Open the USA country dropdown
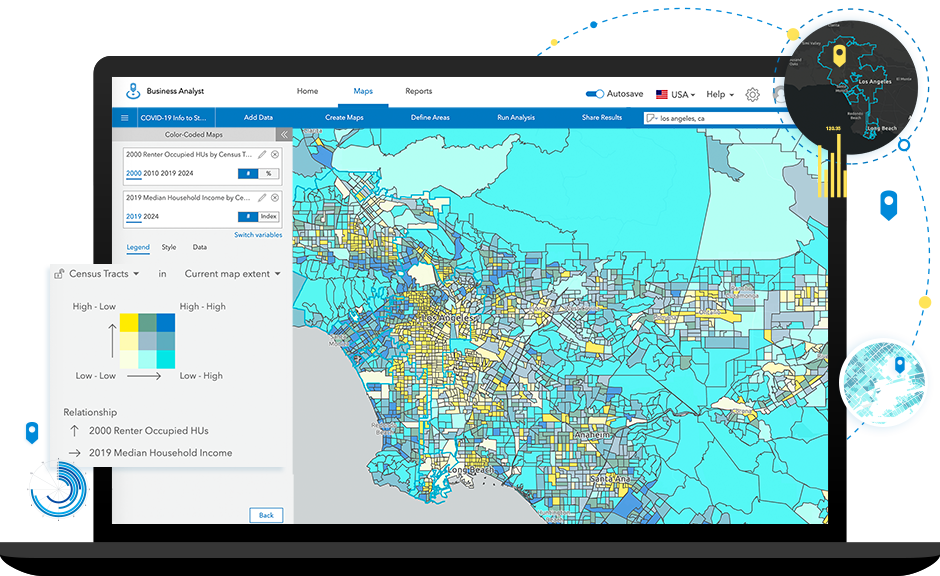Viewport: 940px width, 576px height. [x=675, y=94]
